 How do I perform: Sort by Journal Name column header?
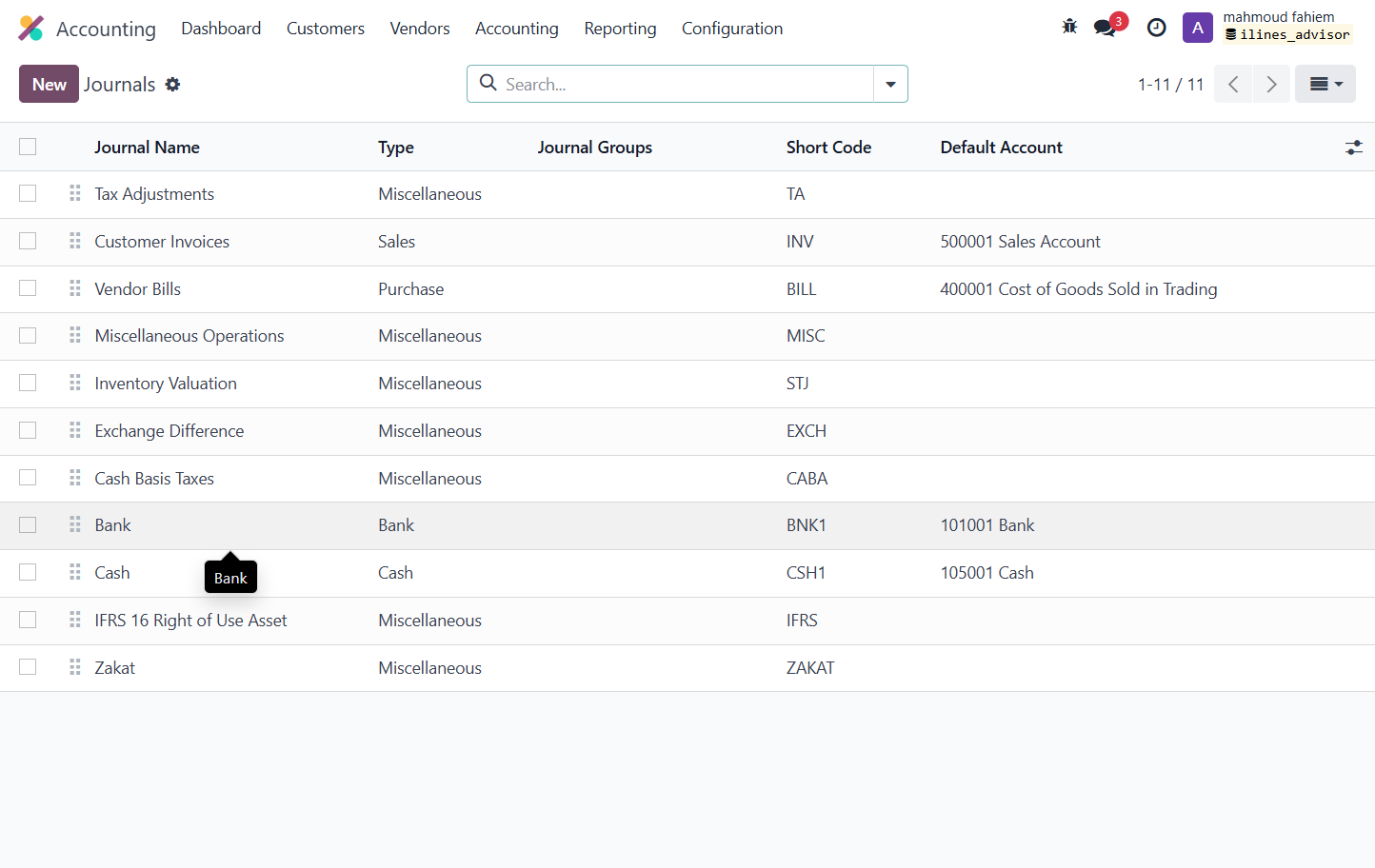[147, 148]
